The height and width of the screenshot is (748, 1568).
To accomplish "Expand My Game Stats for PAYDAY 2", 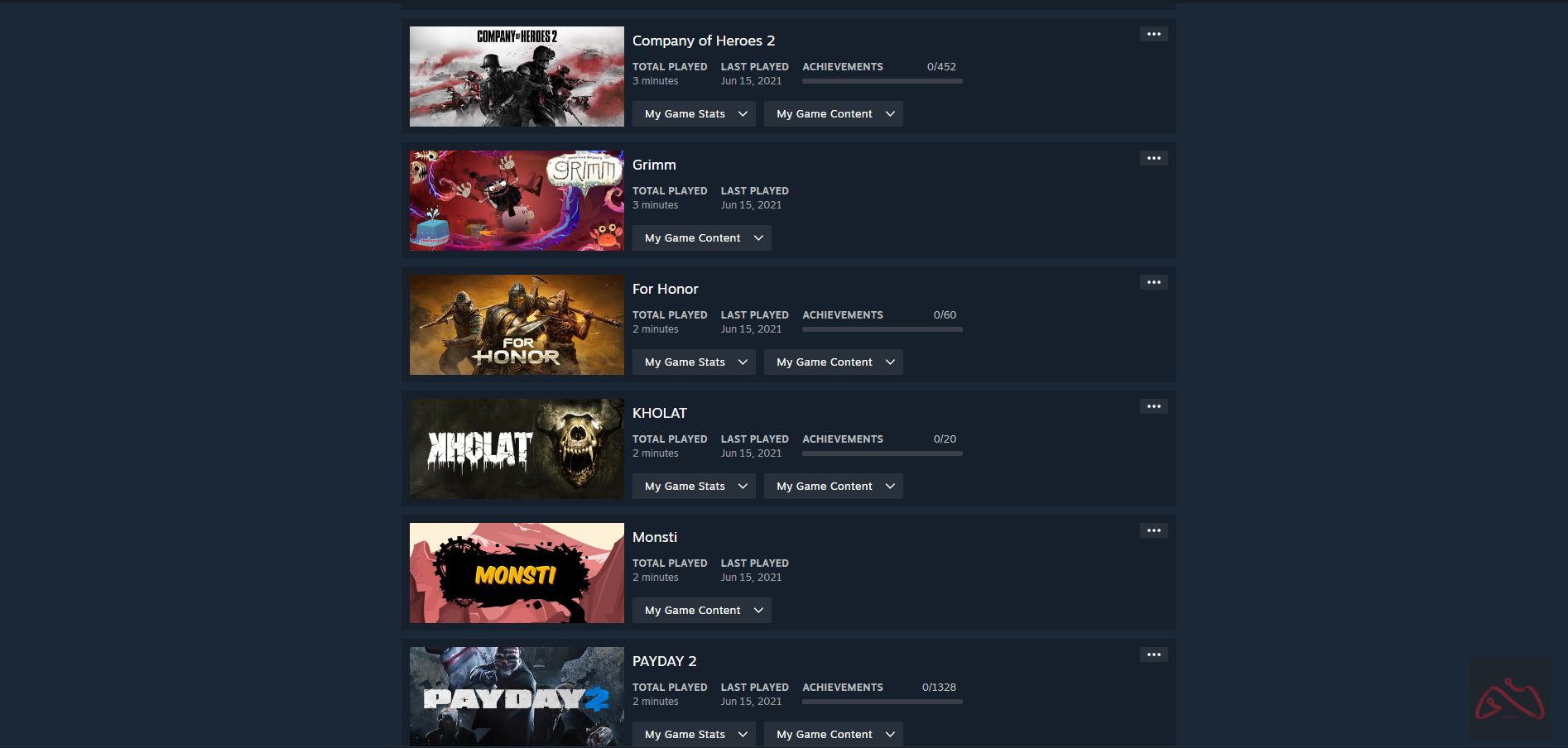I will tap(694, 734).
